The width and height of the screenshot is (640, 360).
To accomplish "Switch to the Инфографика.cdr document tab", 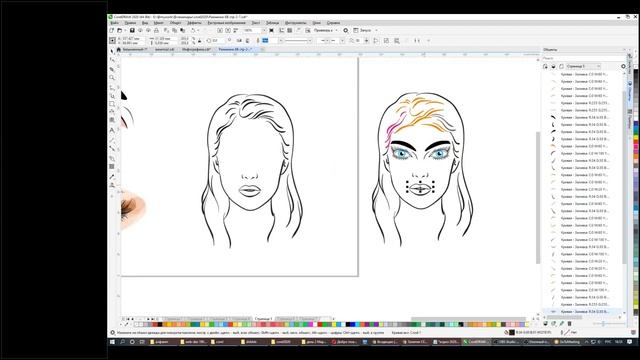I will pos(196,49).
